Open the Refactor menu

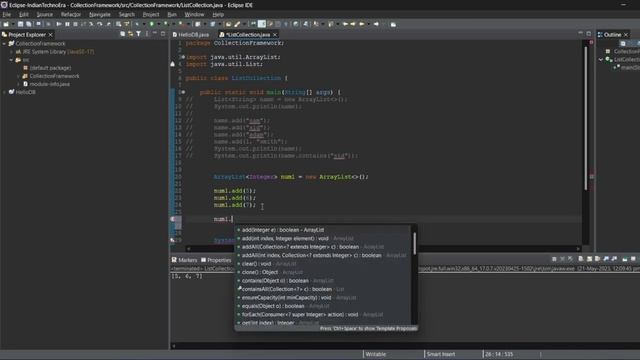(71, 14)
